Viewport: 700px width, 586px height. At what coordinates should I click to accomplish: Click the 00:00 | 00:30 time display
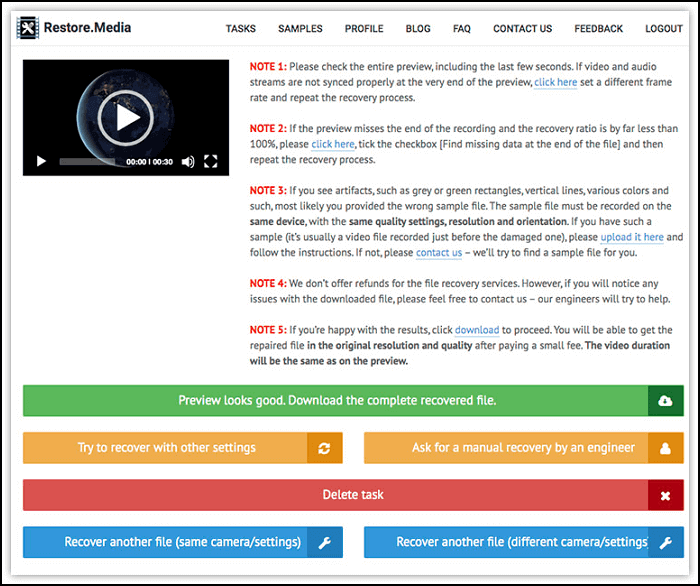(149, 162)
